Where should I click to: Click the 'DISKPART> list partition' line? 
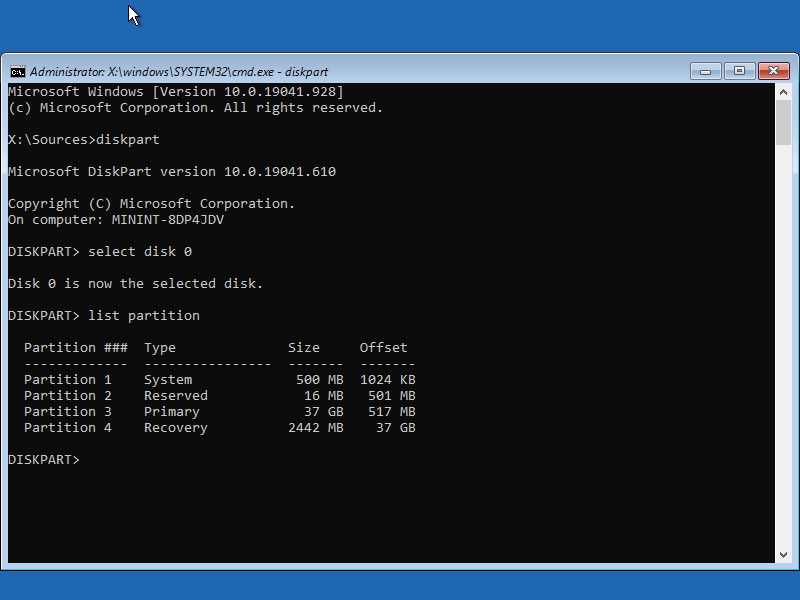tap(104, 315)
